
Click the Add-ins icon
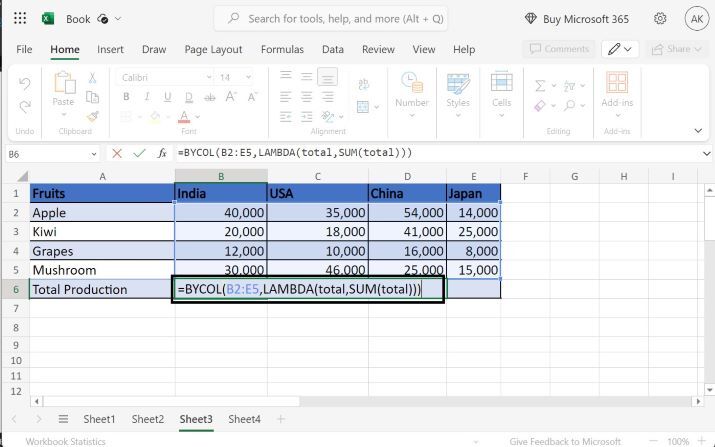click(x=617, y=83)
